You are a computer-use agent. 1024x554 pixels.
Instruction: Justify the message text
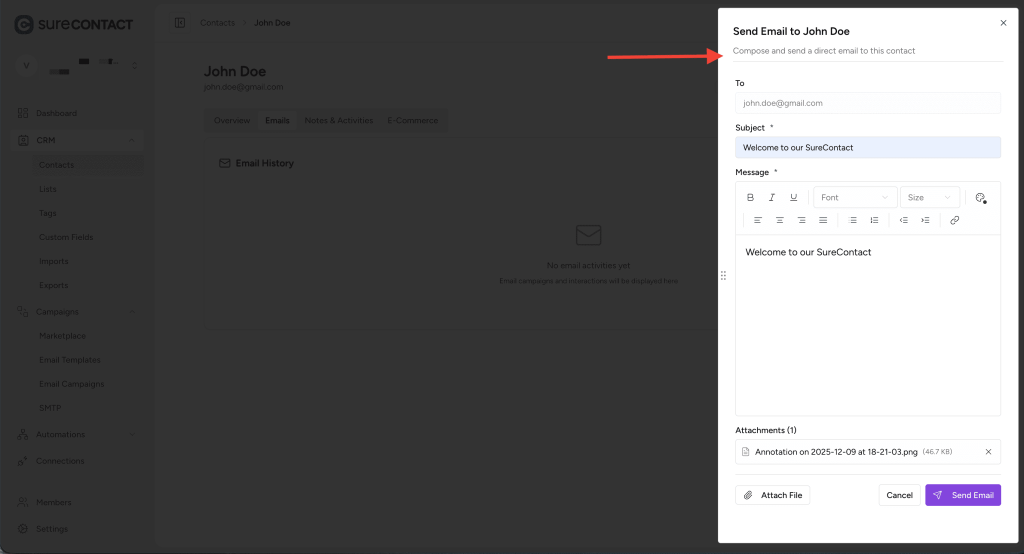[x=823, y=220]
